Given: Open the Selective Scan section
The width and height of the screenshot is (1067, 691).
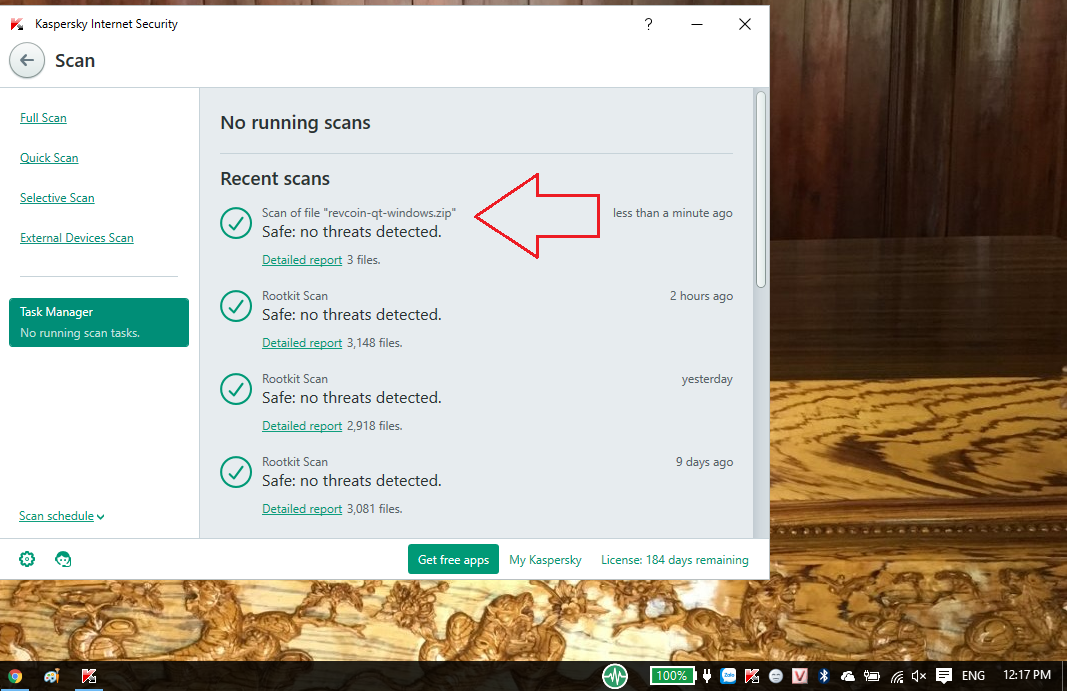Looking at the screenshot, I should (57, 198).
